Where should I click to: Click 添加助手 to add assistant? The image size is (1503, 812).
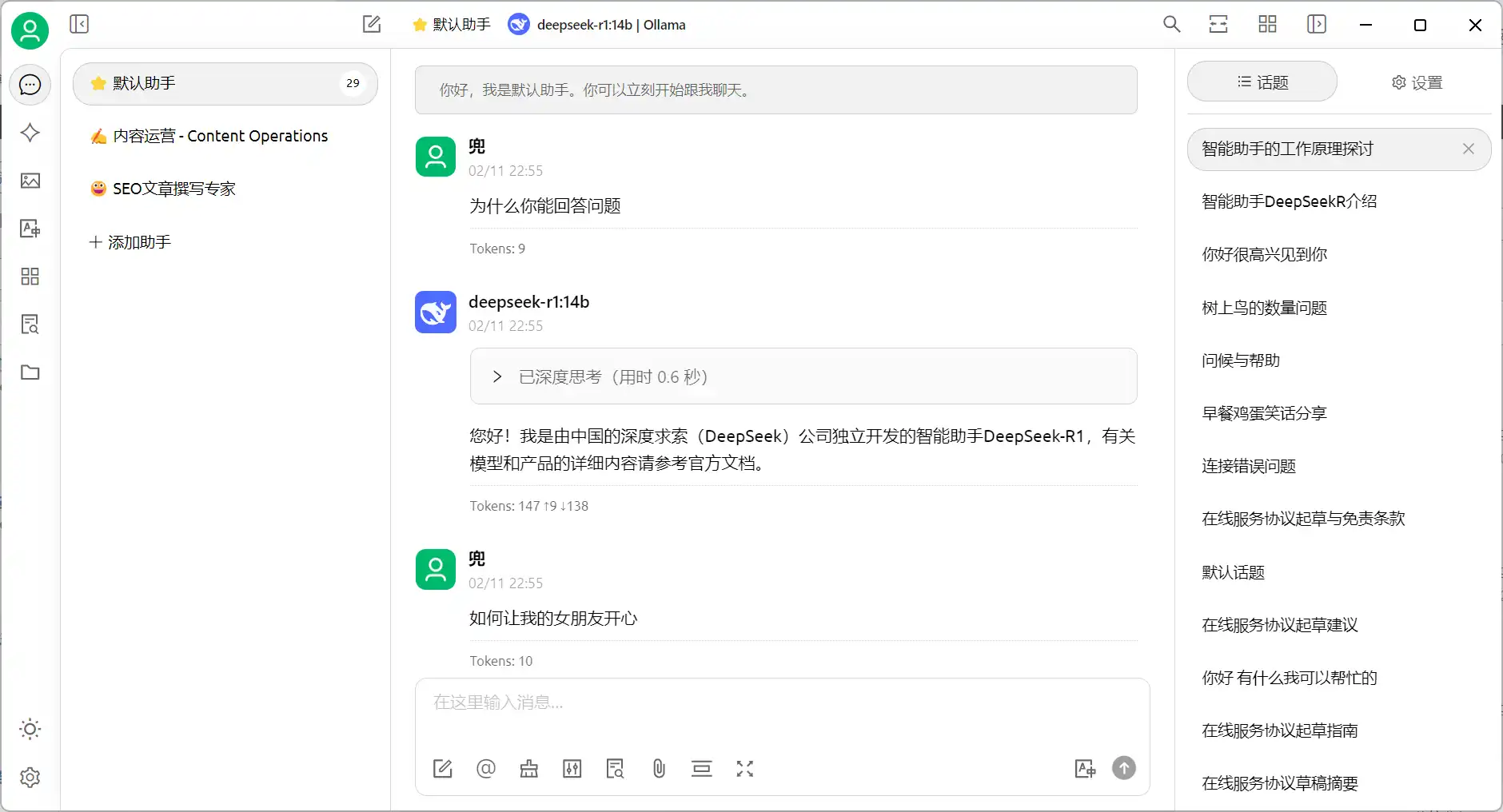click(130, 242)
